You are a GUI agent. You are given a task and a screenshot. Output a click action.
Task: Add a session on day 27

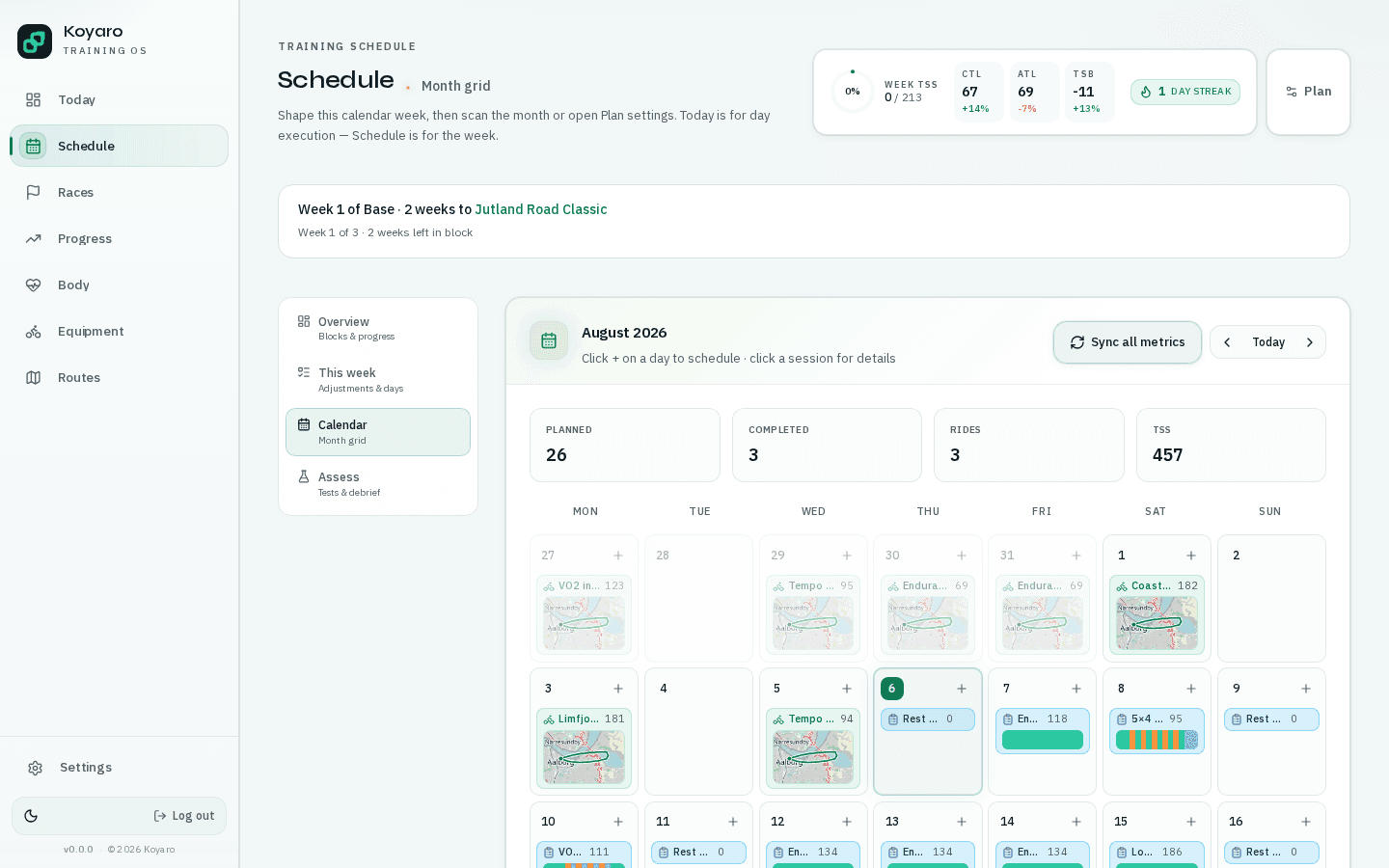(618, 556)
